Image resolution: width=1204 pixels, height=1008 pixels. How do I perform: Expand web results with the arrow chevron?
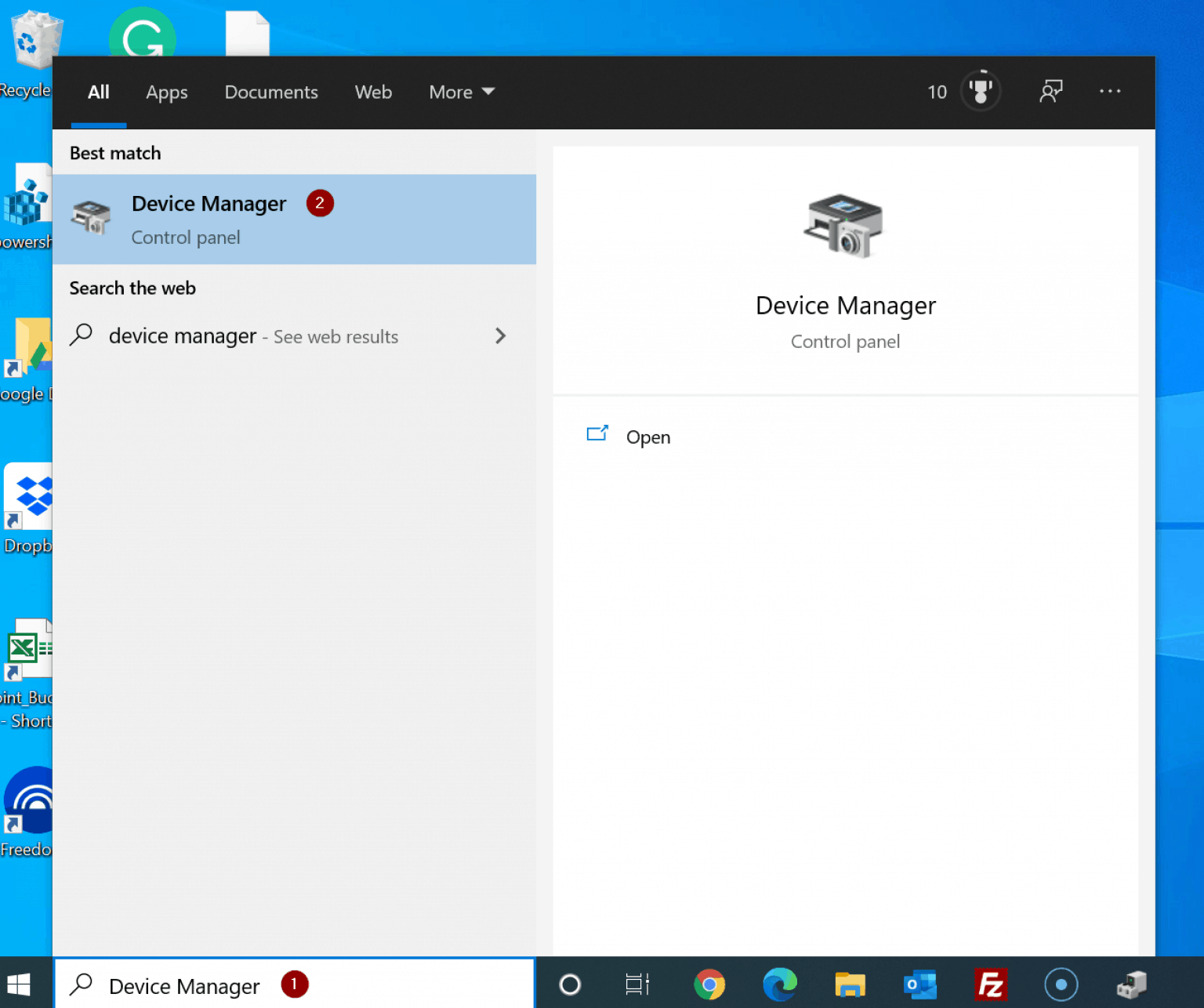pyautogui.click(x=501, y=335)
